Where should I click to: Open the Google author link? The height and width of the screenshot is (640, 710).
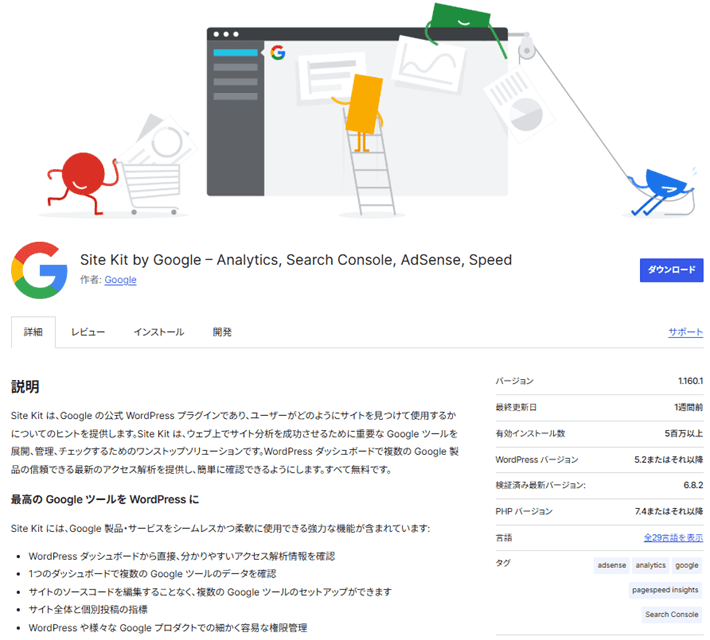pos(120,280)
